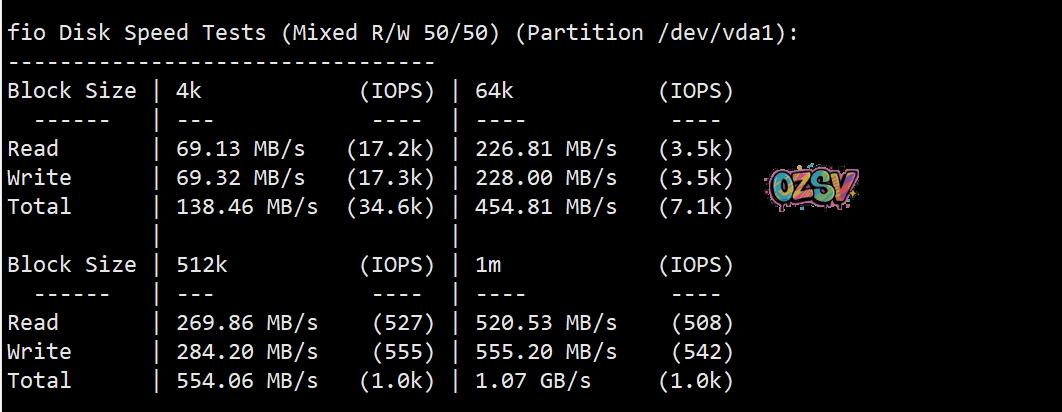Click the 520.53 MB/s read speed
This screenshot has width=1062, height=412.
545,323
